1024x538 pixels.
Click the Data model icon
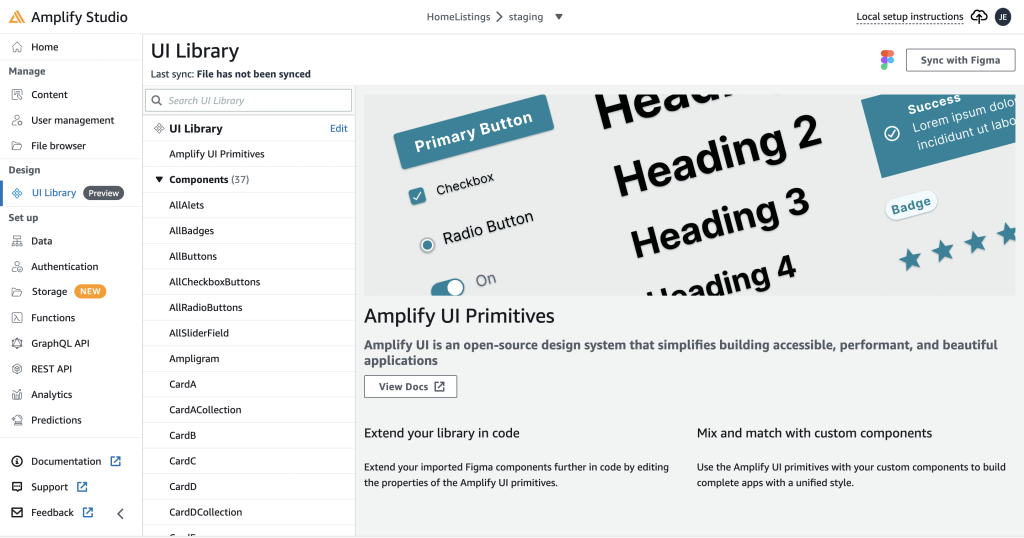point(17,241)
